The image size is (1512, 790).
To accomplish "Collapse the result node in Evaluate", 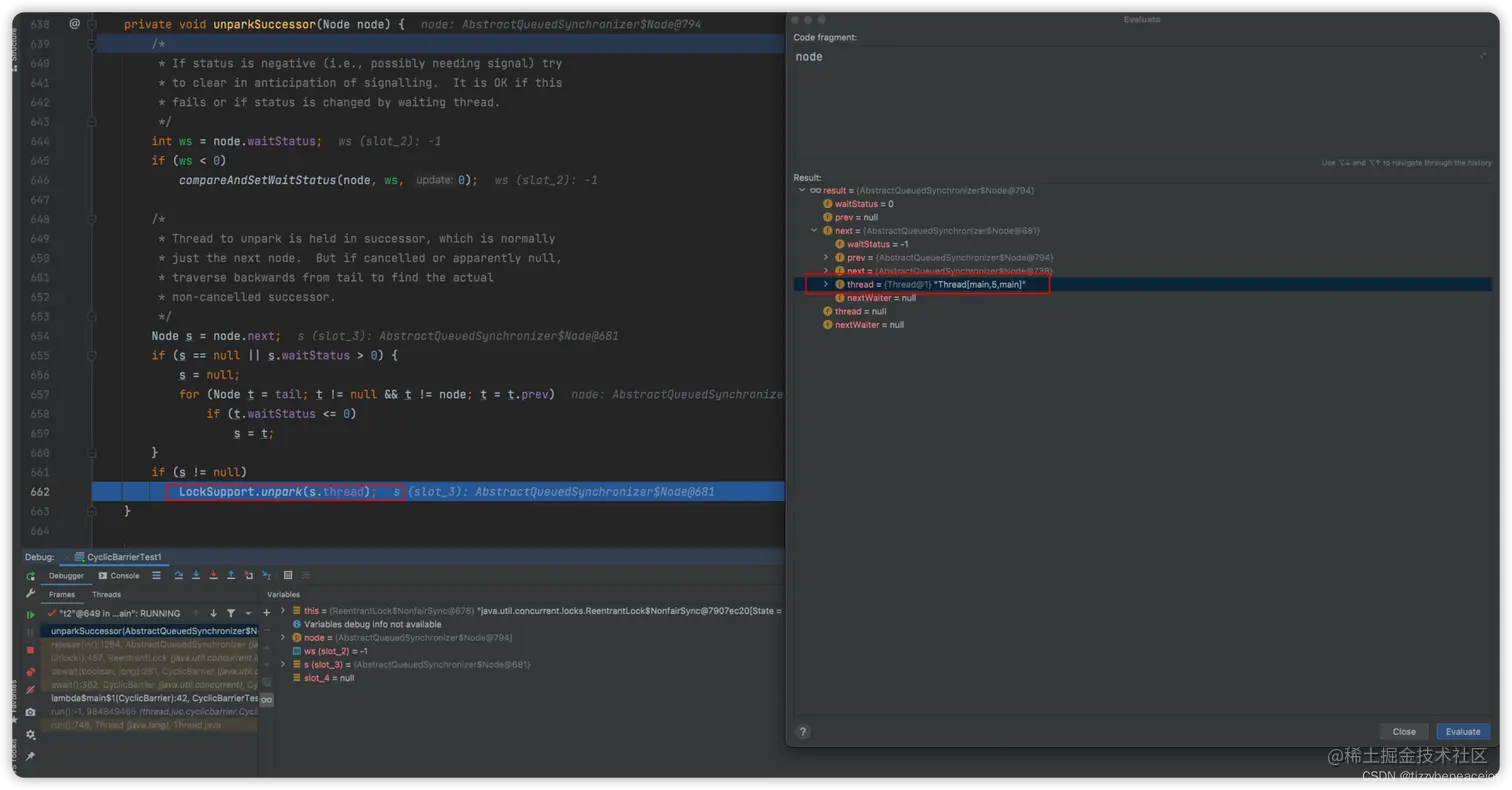I will coord(802,190).
